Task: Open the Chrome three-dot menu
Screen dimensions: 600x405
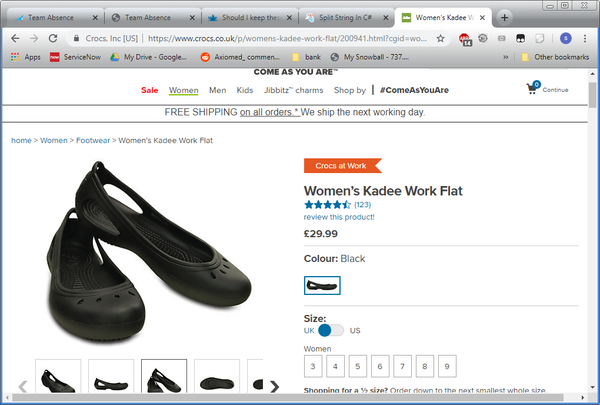Action: click(x=585, y=38)
